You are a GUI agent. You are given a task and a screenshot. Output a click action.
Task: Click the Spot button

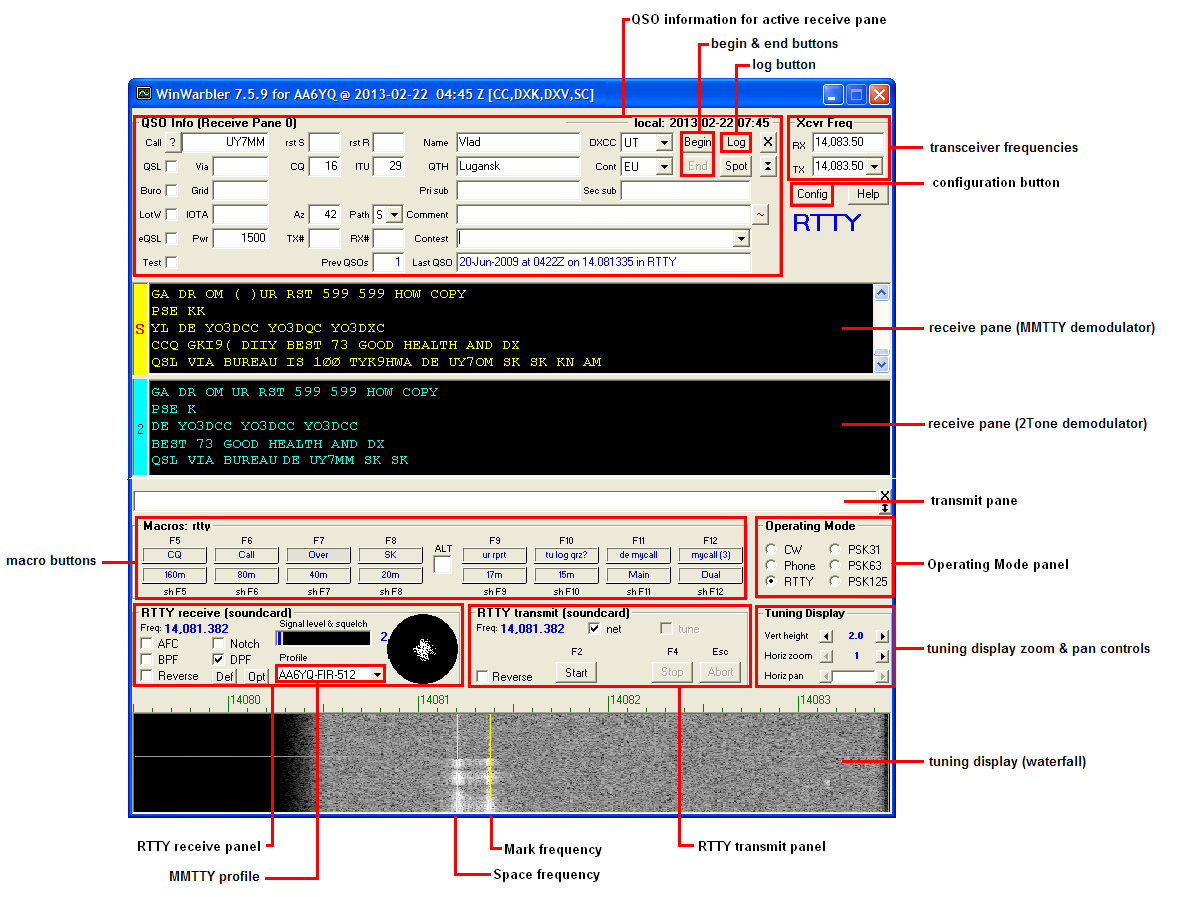[x=736, y=166]
